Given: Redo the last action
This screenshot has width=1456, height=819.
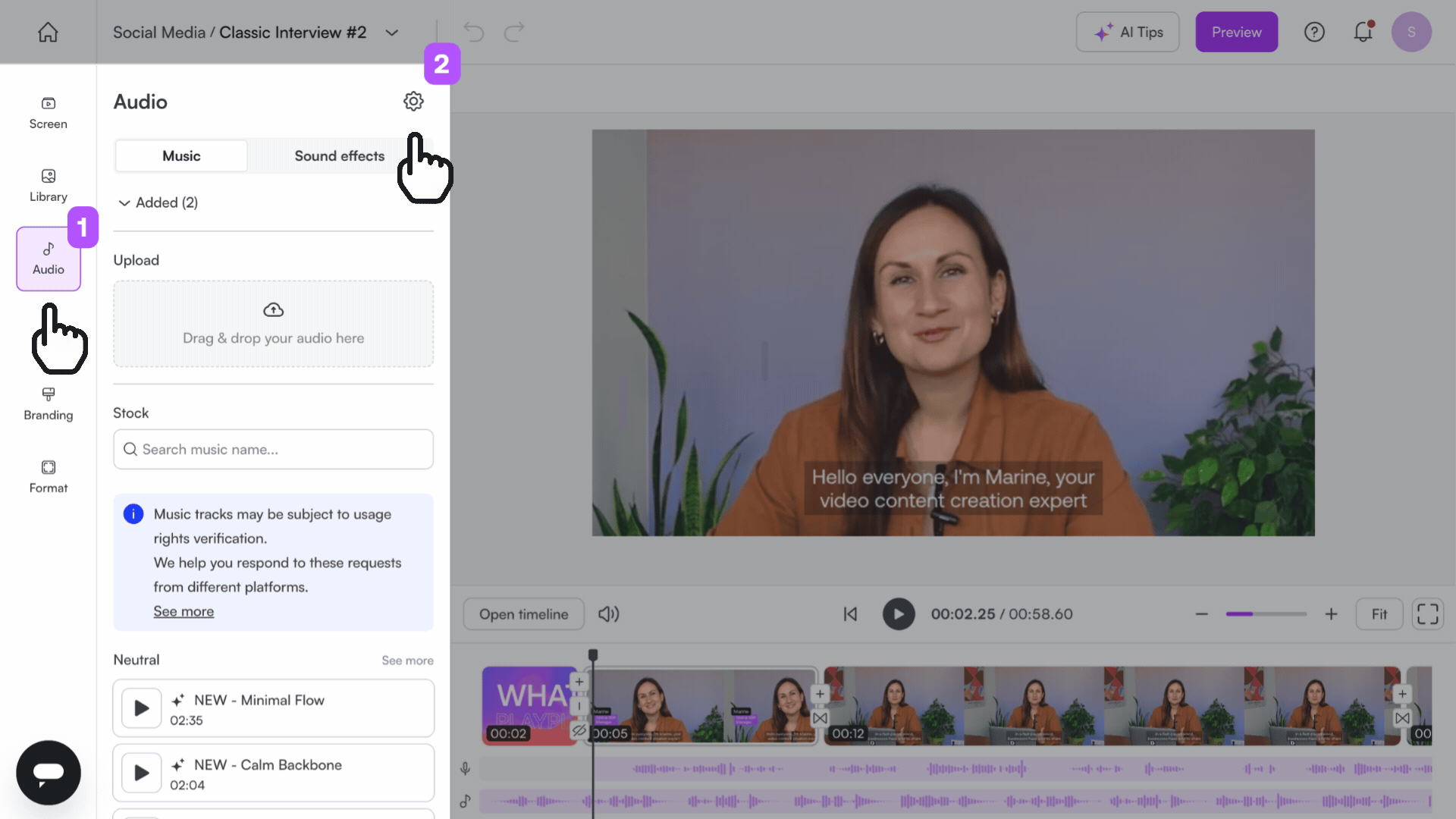Looking at the screenshot, I should tap(514, 32).
